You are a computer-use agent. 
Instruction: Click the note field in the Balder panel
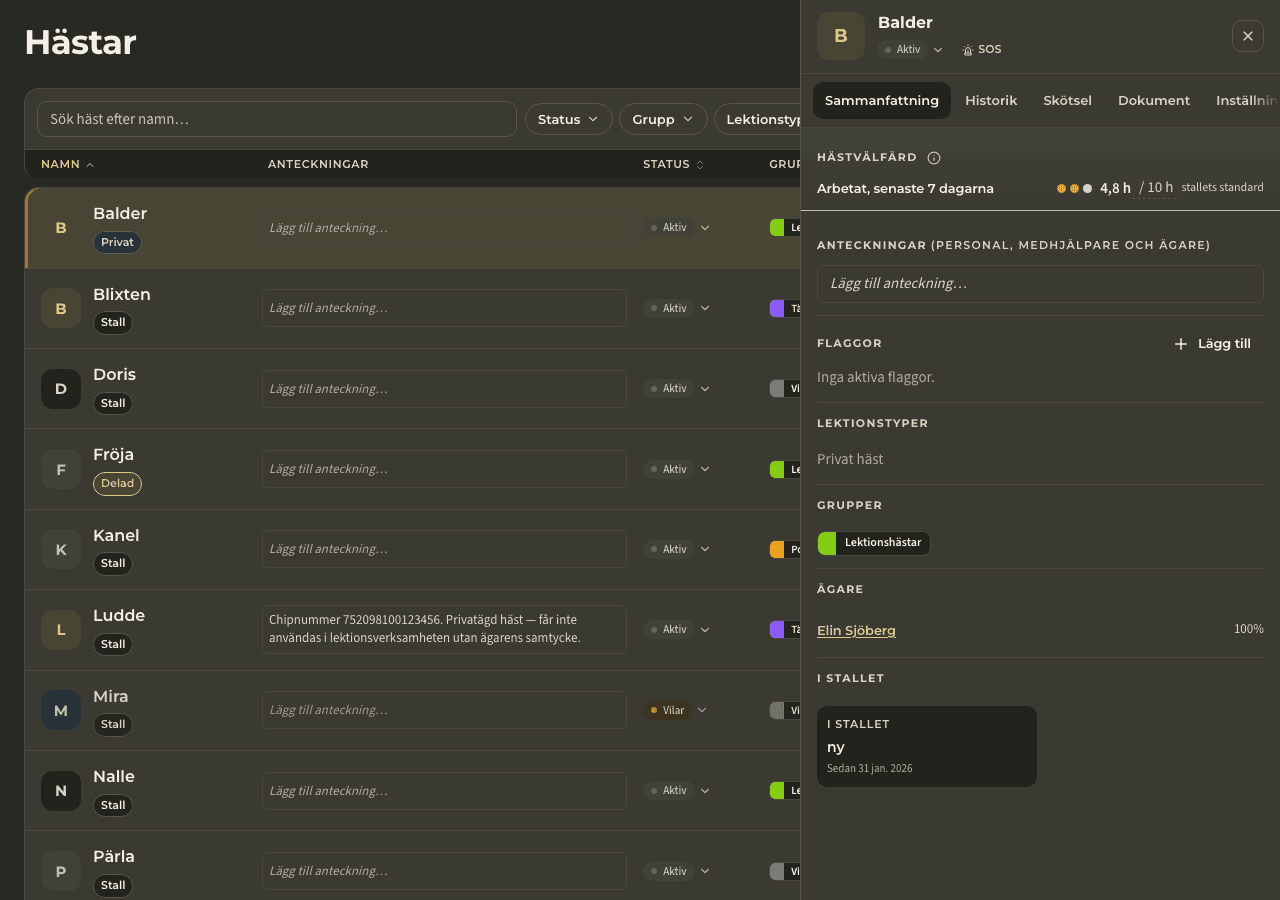(x=1040, y=284)
